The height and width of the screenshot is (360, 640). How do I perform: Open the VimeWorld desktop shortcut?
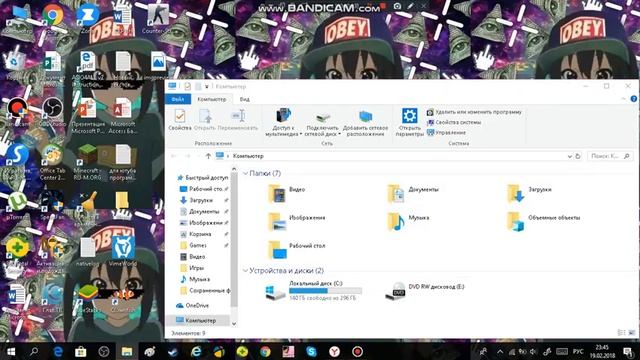[122, 251]
